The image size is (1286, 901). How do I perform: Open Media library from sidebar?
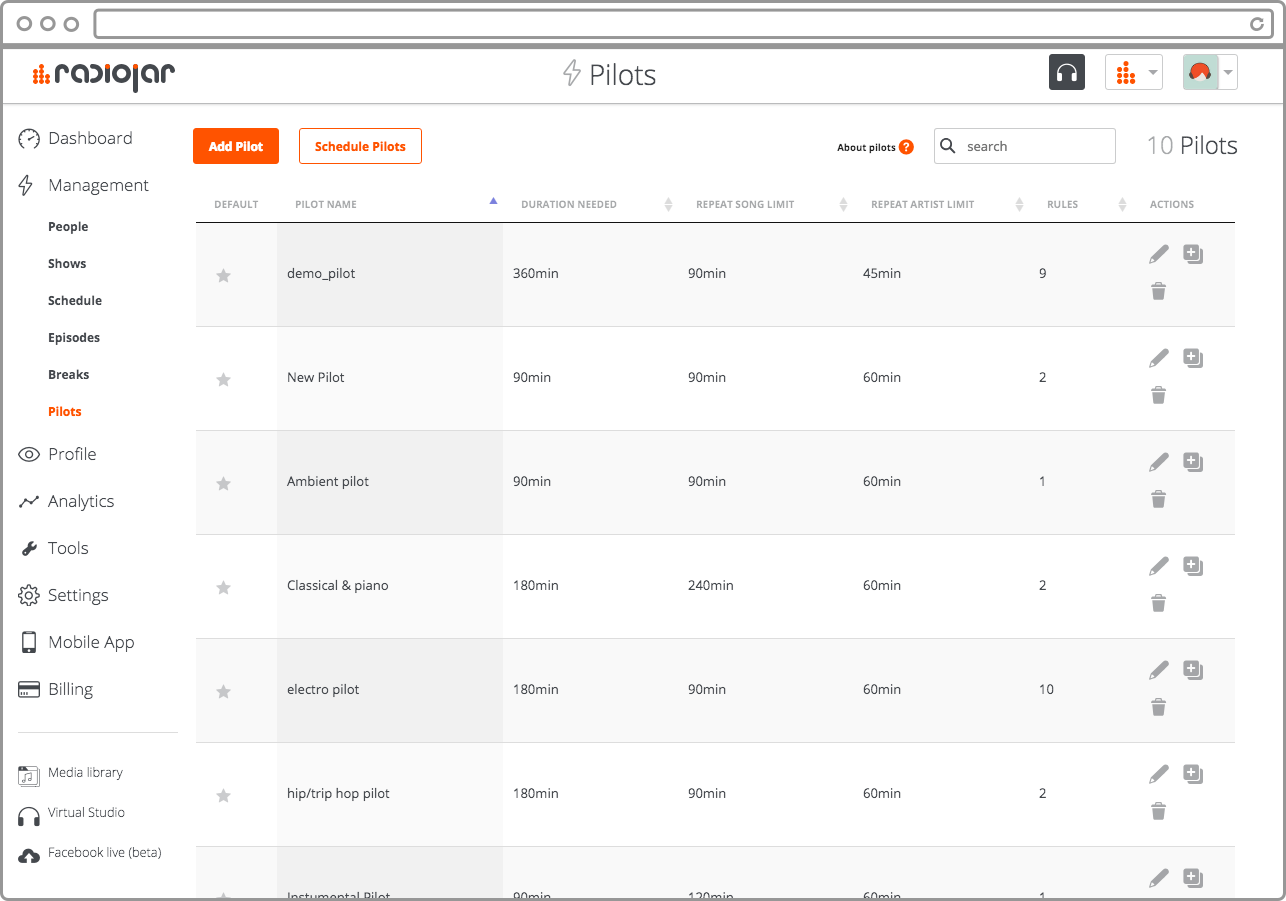(85, 773)
